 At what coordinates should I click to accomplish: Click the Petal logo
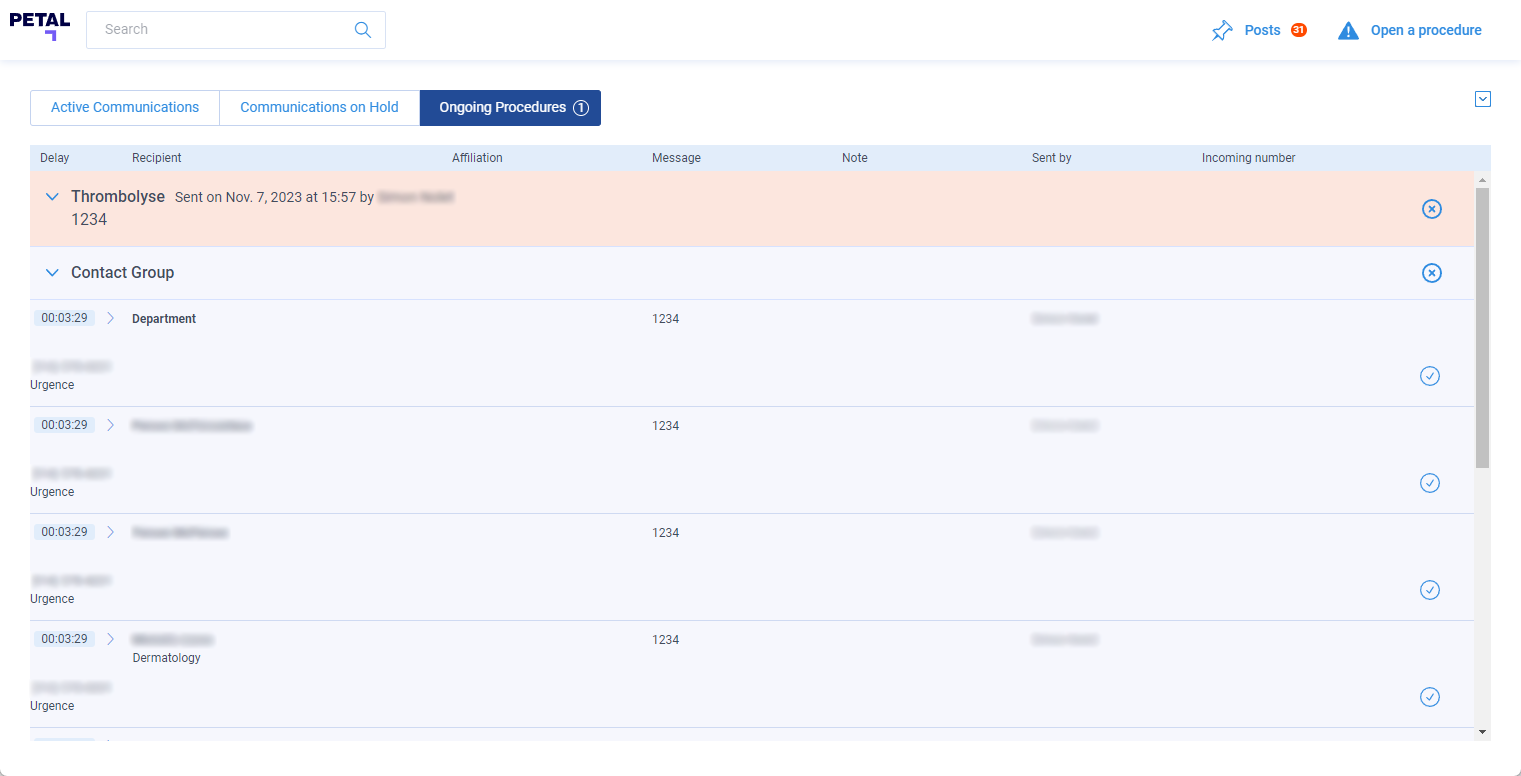click(x=40, y=26)
